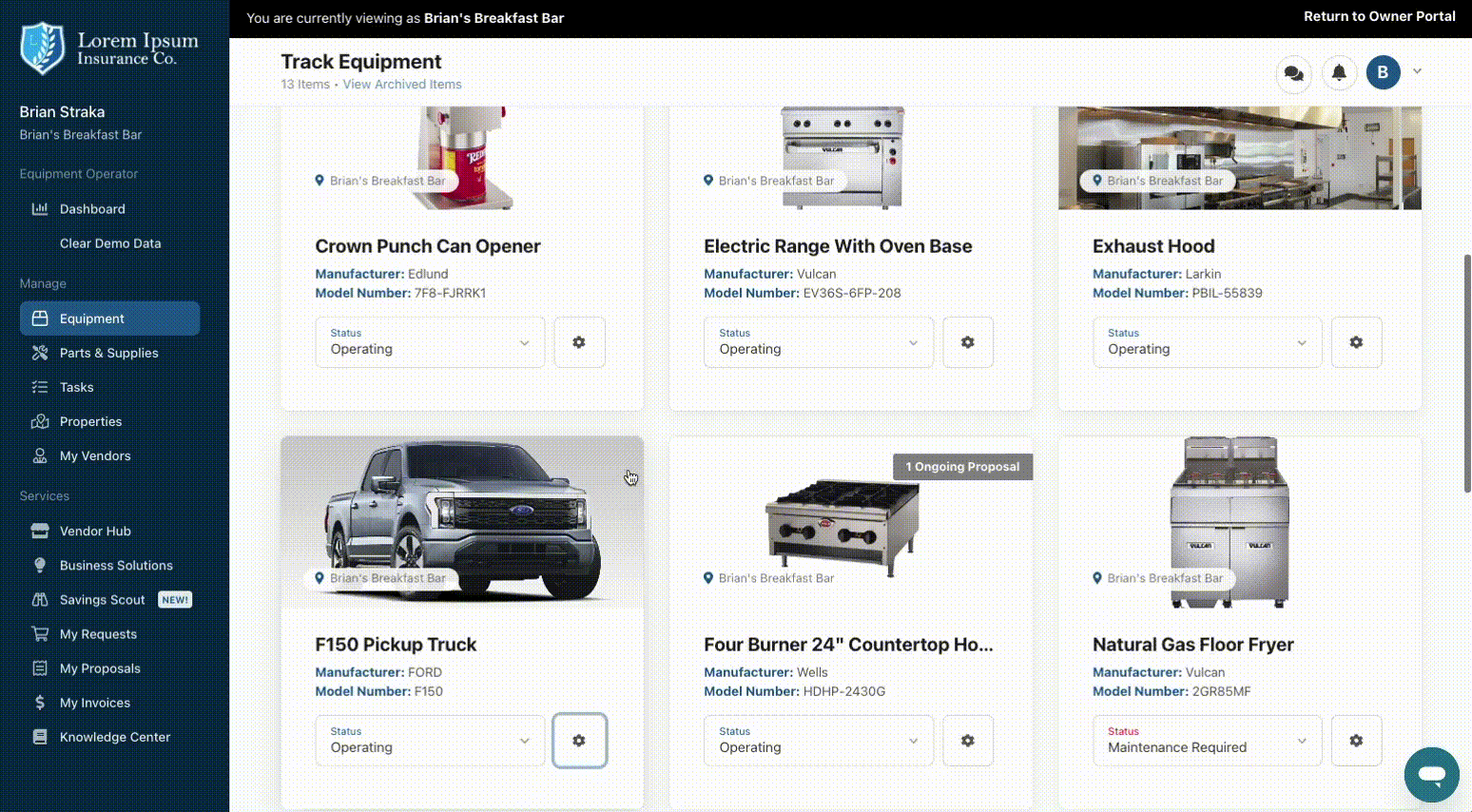
Task: Click the Properties map icon
Action: coord(40,421)
